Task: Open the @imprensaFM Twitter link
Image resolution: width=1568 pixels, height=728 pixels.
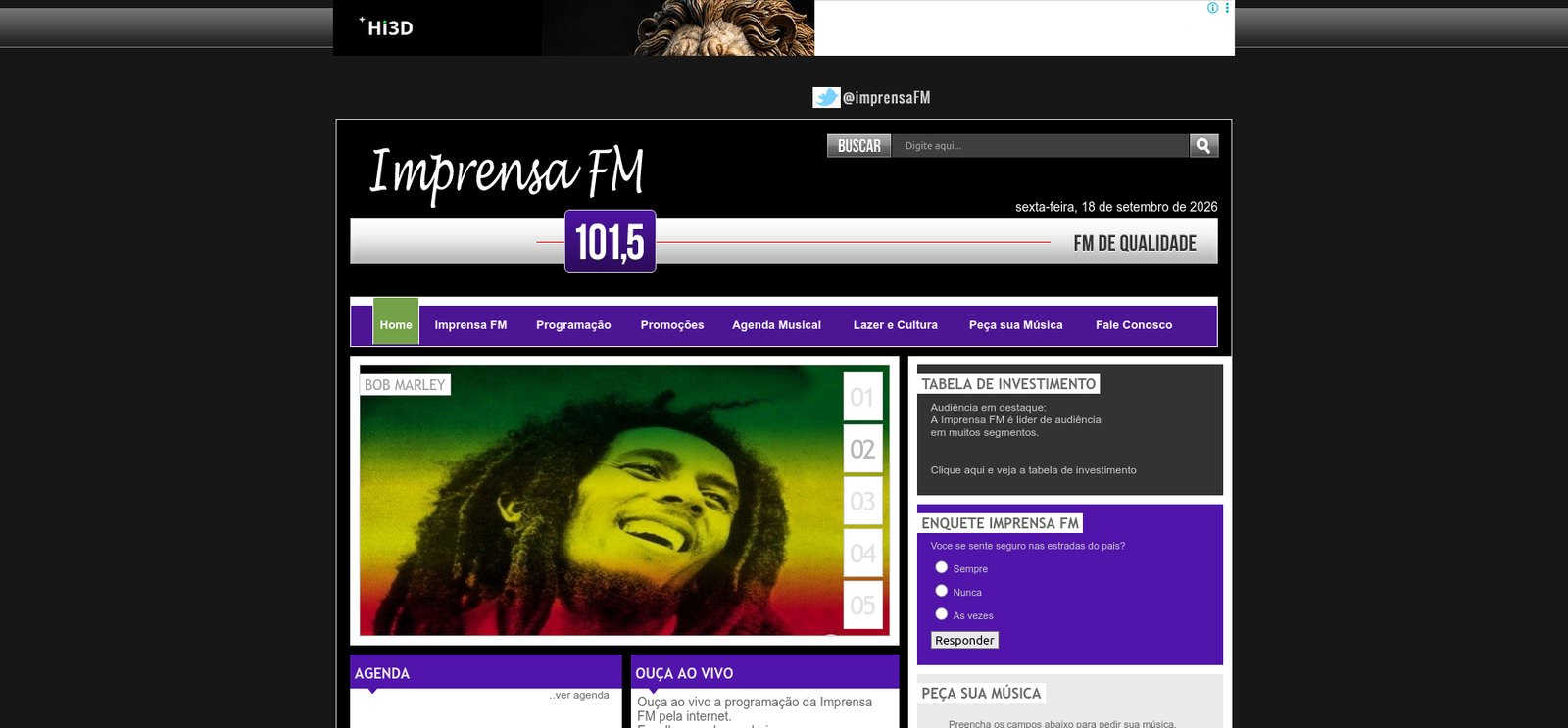Action: coord(886,98)
